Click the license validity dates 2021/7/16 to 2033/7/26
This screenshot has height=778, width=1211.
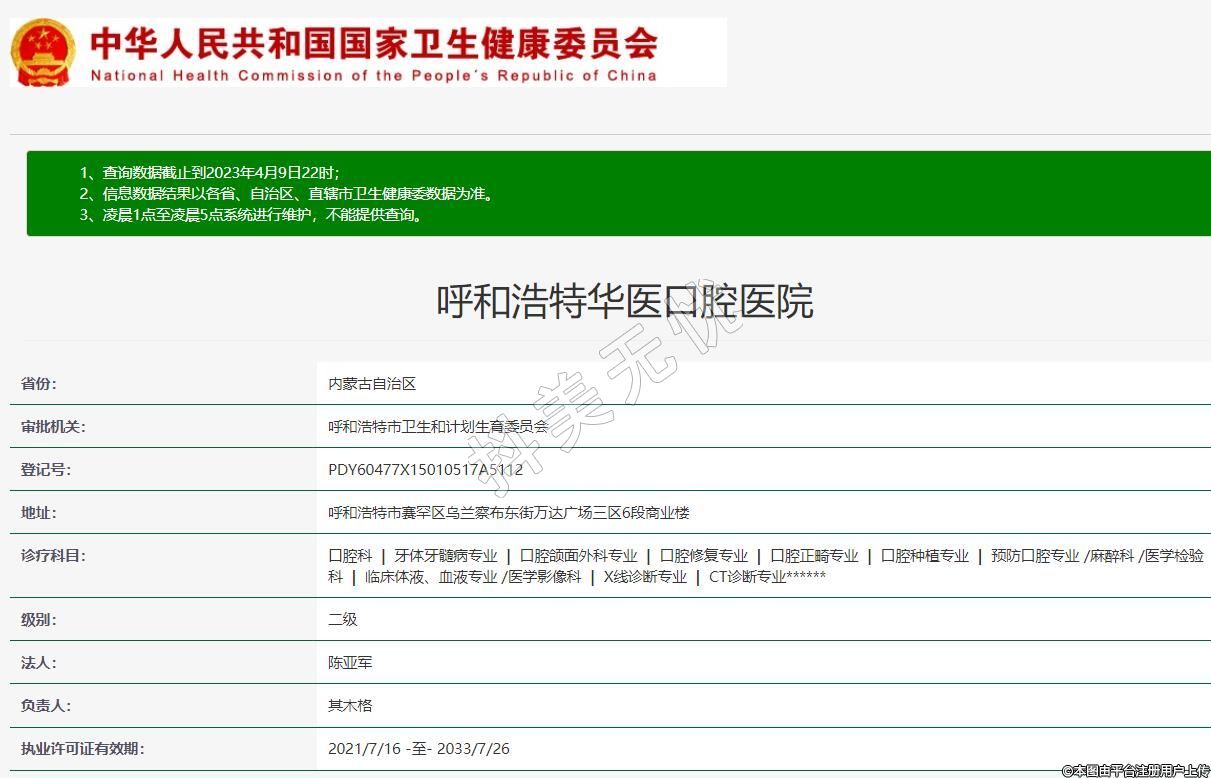[x=419, y=749]
